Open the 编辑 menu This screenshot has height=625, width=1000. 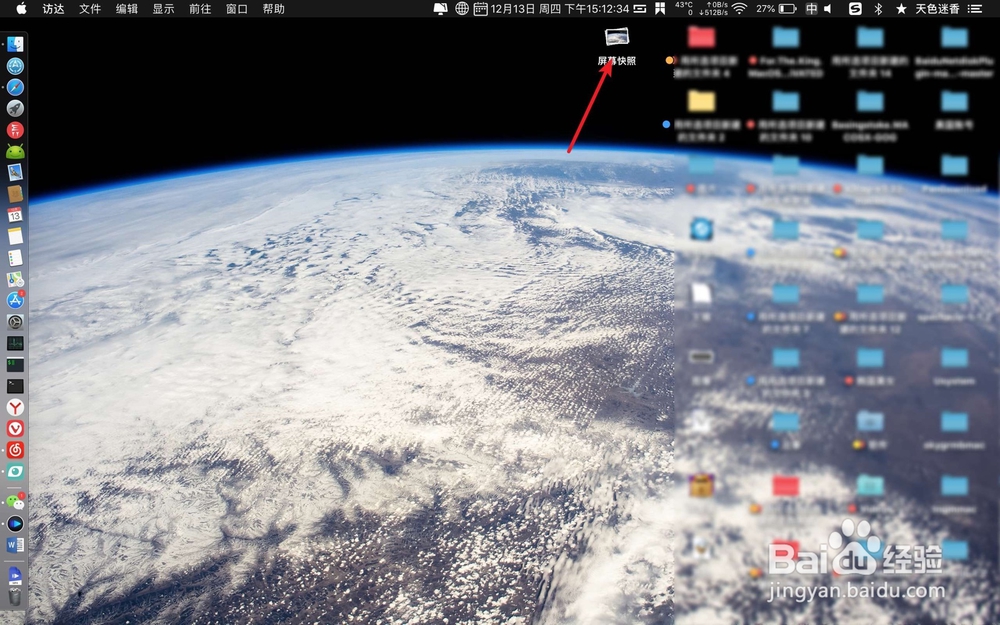127,9
